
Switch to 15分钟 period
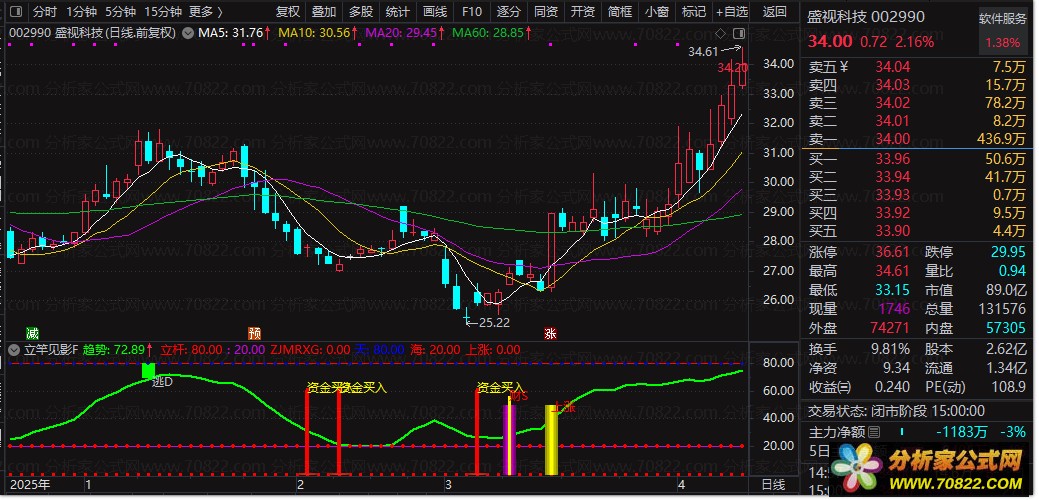pyautogui.click(x=163, y=11)
